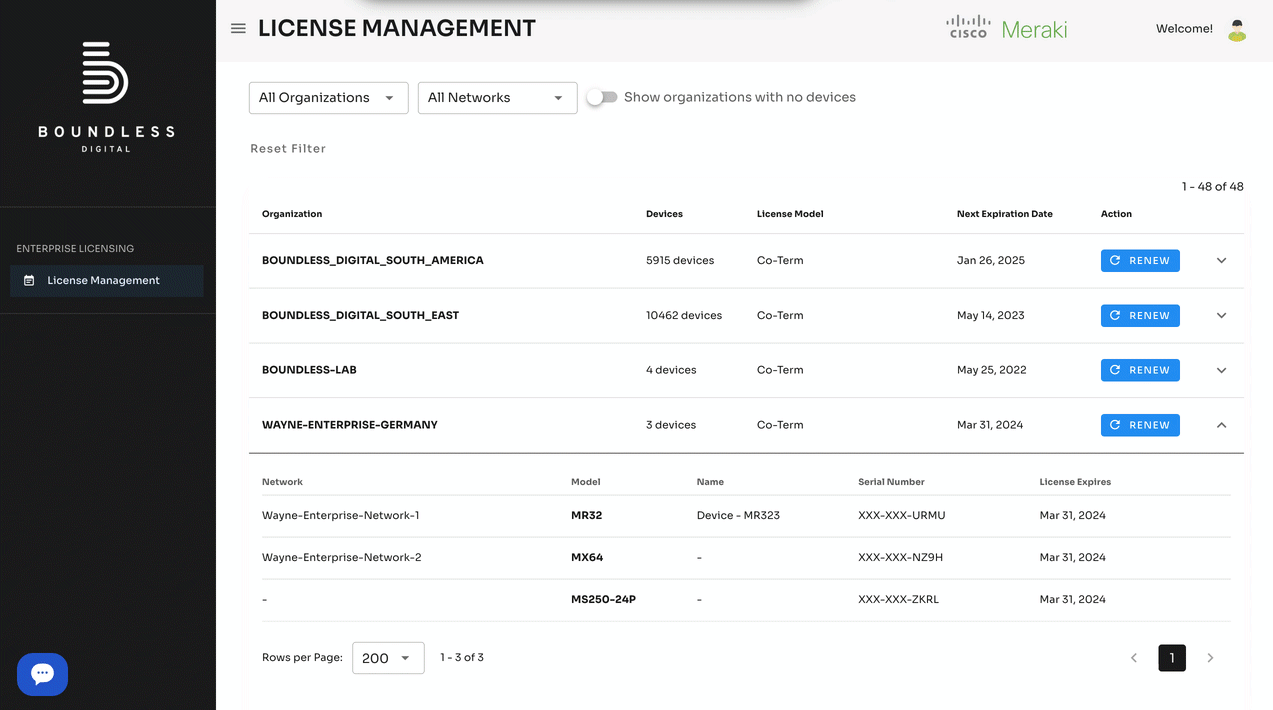Image resolution: width=1273 pixels, height=710 pixels.
Task: Open the hamburger navigation menu
Action: (x=238, y=28)
